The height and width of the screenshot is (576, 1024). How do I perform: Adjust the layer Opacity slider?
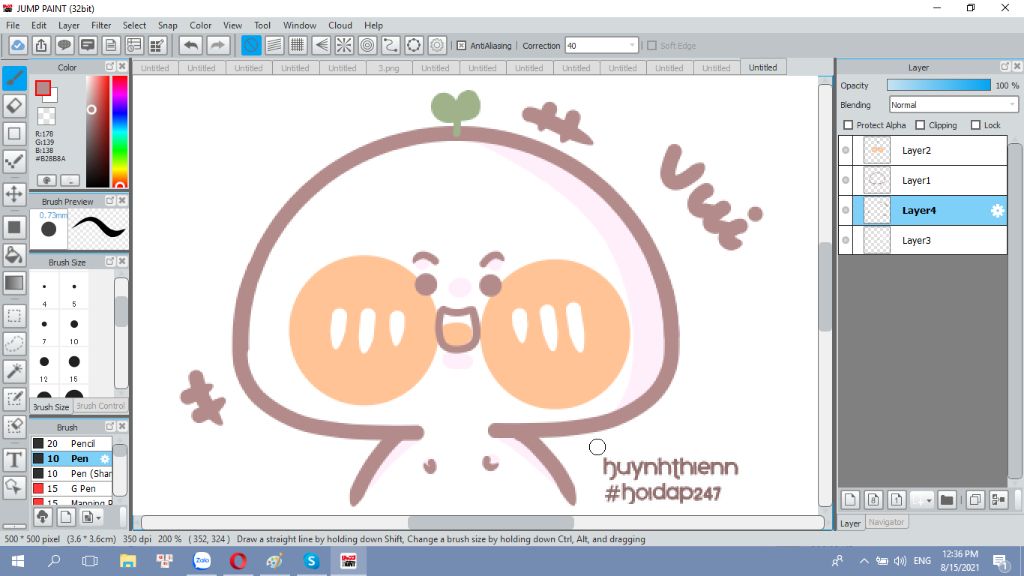point(938,86)
